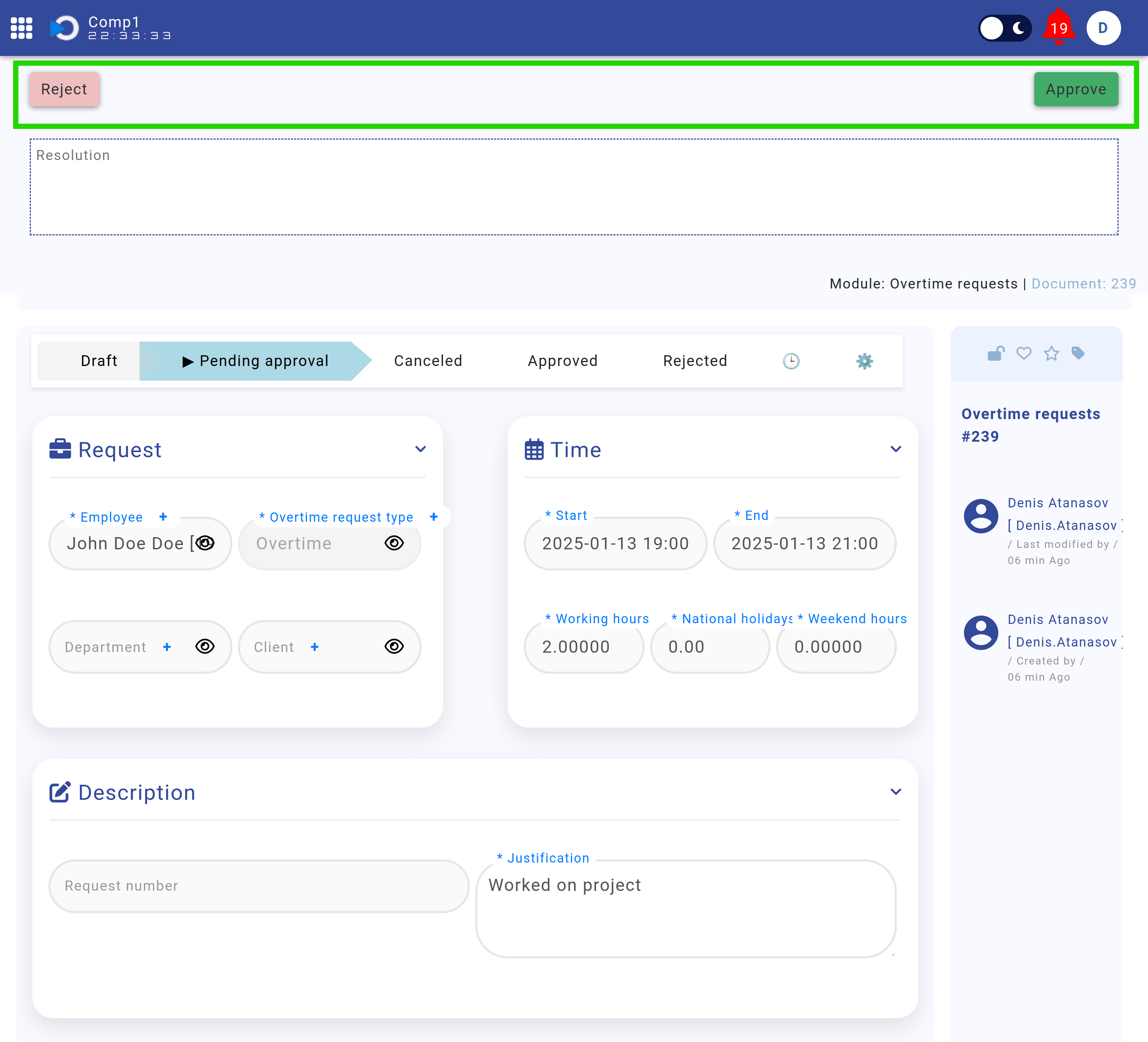This screenshot has height=1042, width=1148.
Task: Add new Overtime request type plus
Action: point(433,517)
